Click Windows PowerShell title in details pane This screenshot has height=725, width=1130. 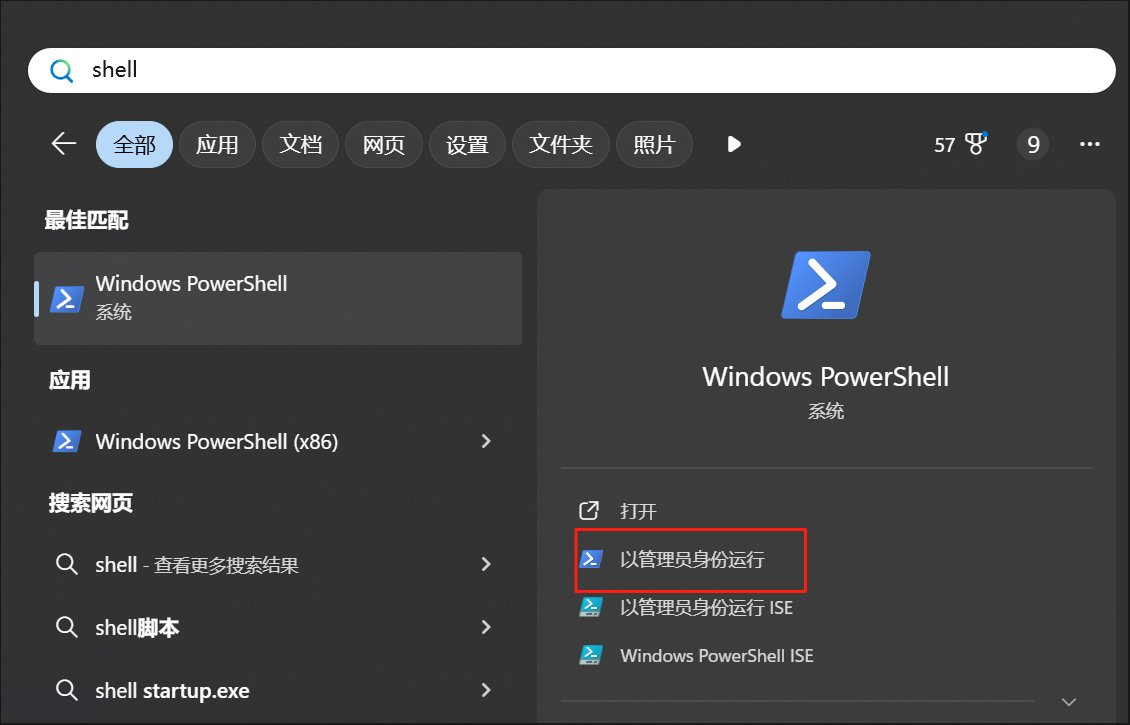pyautogui.click(x=826, y=377)
